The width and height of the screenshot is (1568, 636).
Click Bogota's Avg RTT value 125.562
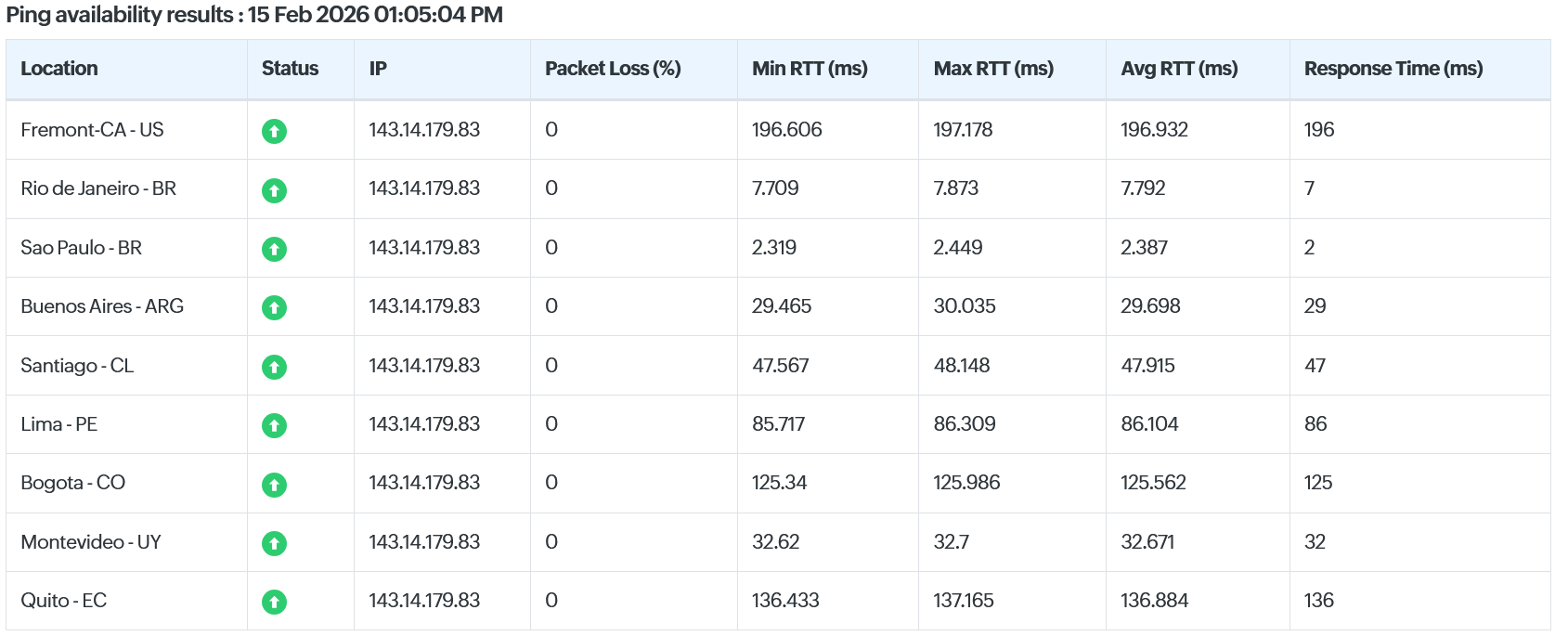click(1153, 483)
